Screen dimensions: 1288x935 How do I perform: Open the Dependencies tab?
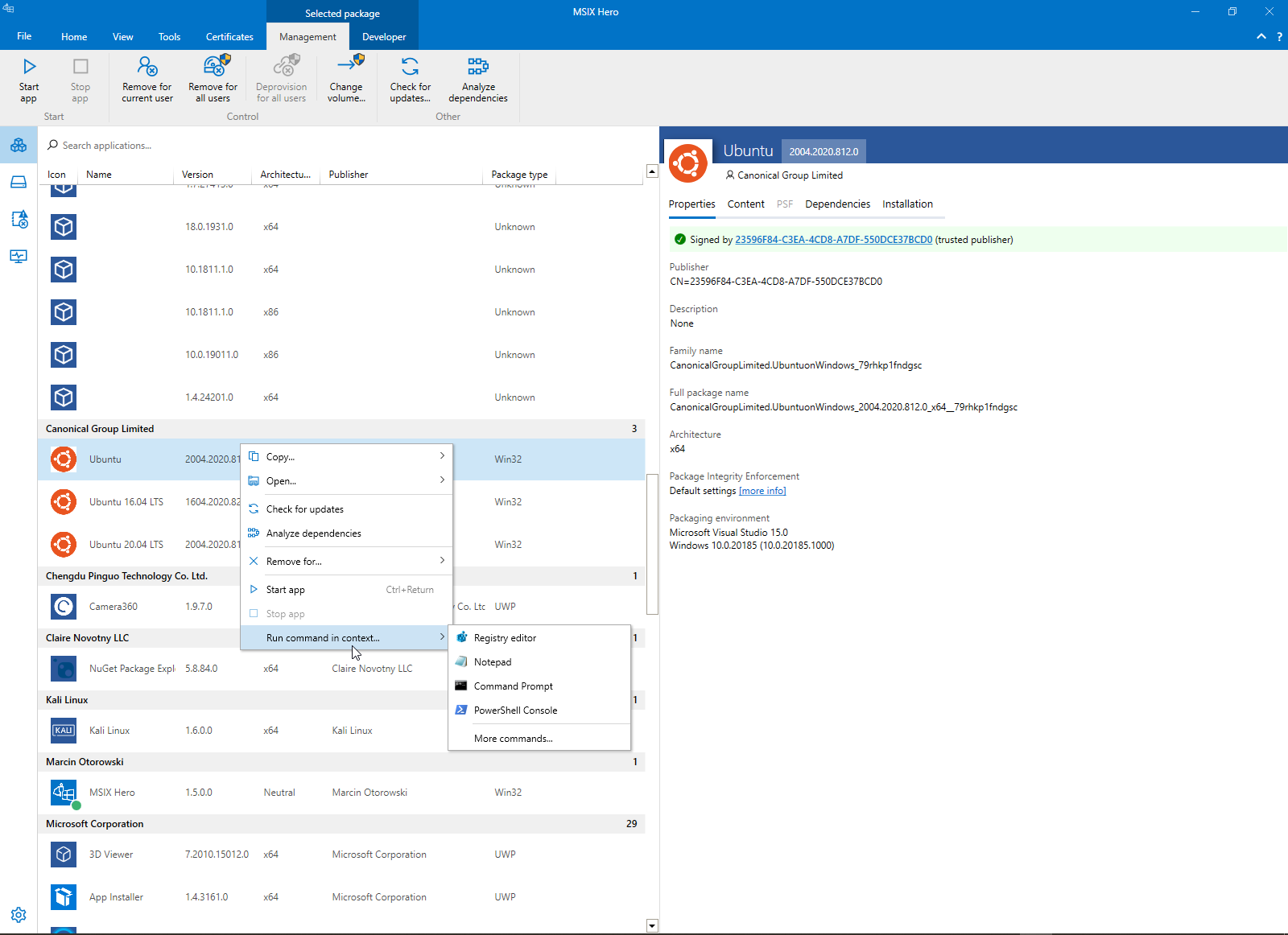pyautogui.click(x=837, y=204)
